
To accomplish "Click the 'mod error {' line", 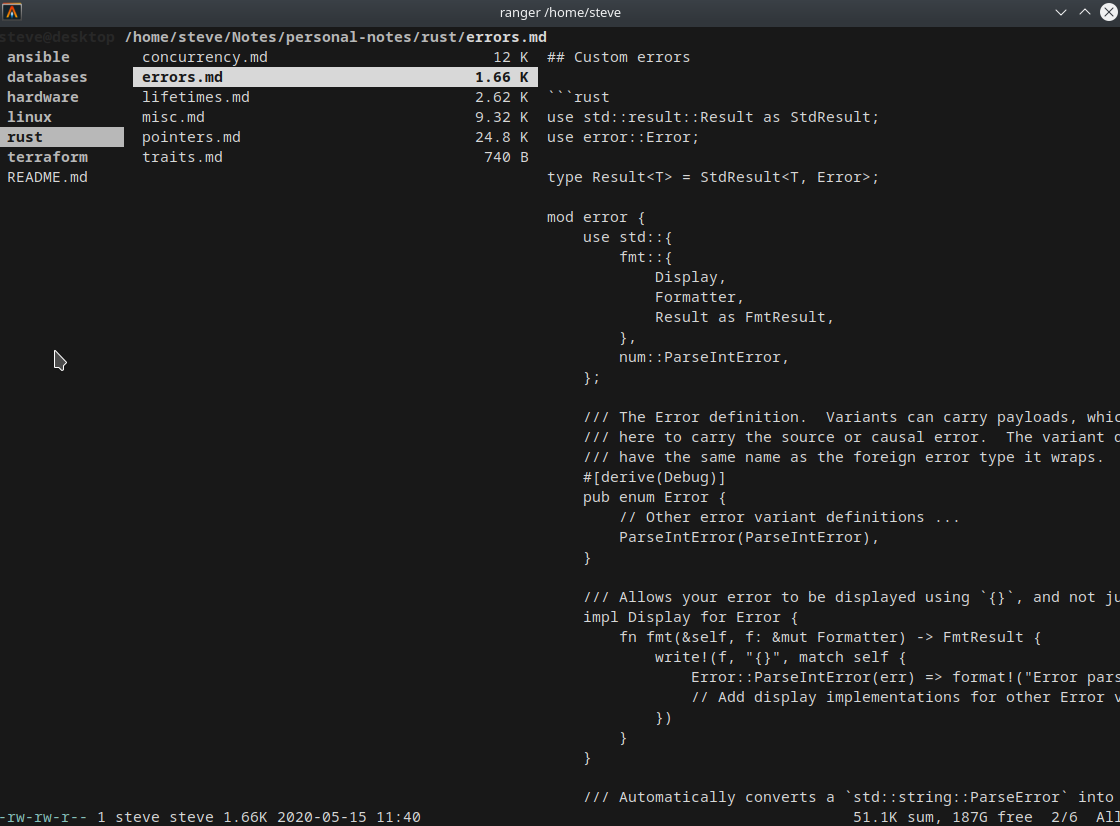I will pos(596,217).
